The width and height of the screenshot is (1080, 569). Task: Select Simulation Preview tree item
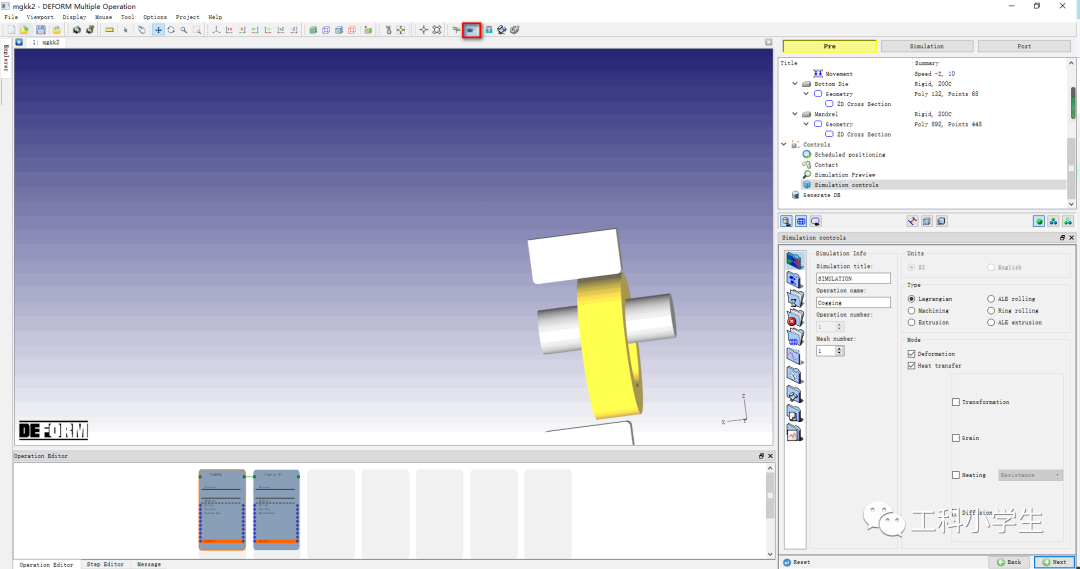(x=844, y=175)
